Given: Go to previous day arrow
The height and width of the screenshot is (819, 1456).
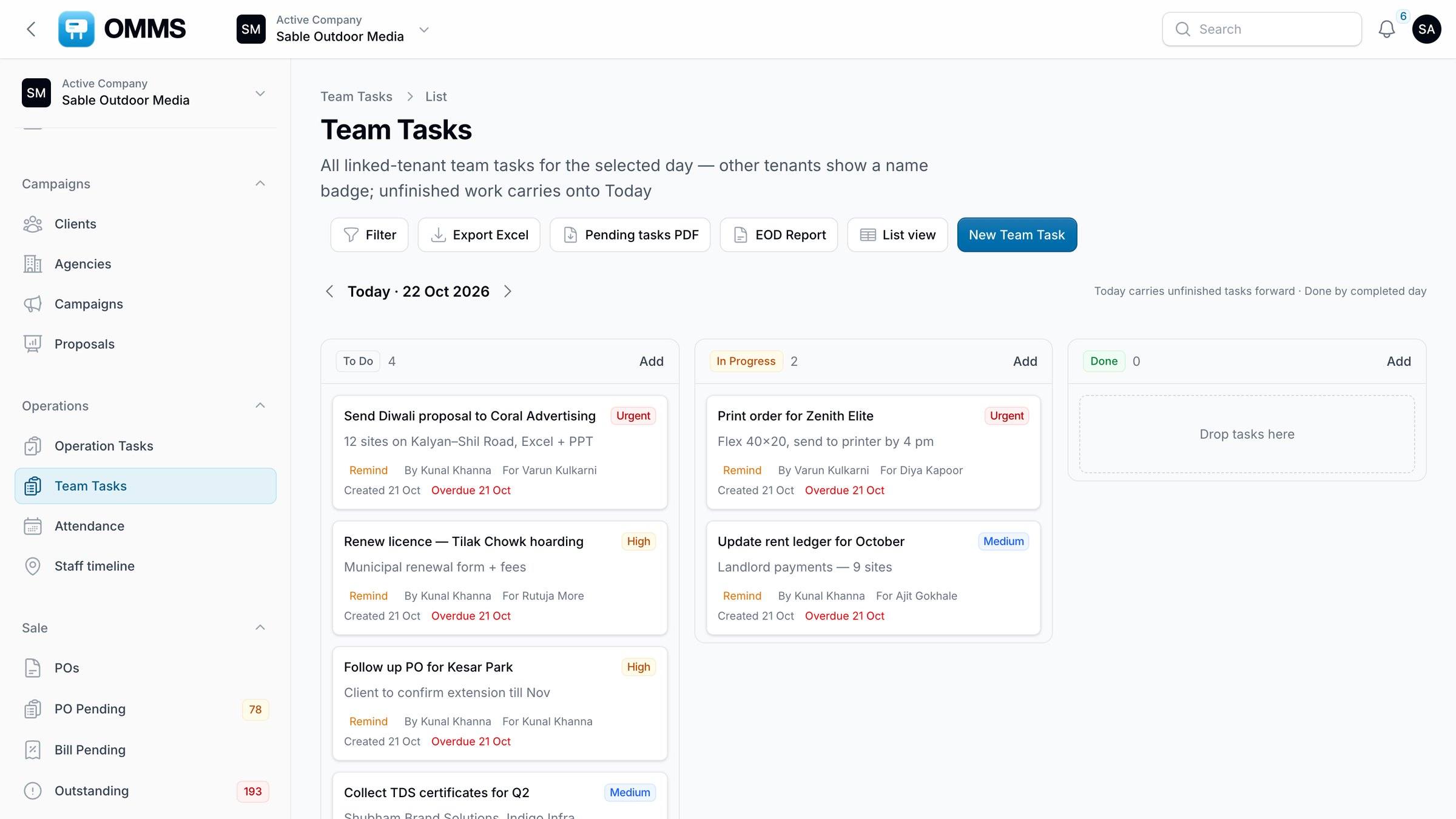Looking at the screenshot, I should [x=329, y=291].
